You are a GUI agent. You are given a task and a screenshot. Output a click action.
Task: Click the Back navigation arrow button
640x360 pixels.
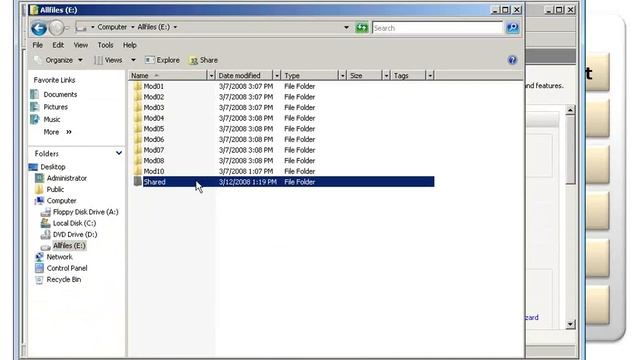tap(39, 28)
